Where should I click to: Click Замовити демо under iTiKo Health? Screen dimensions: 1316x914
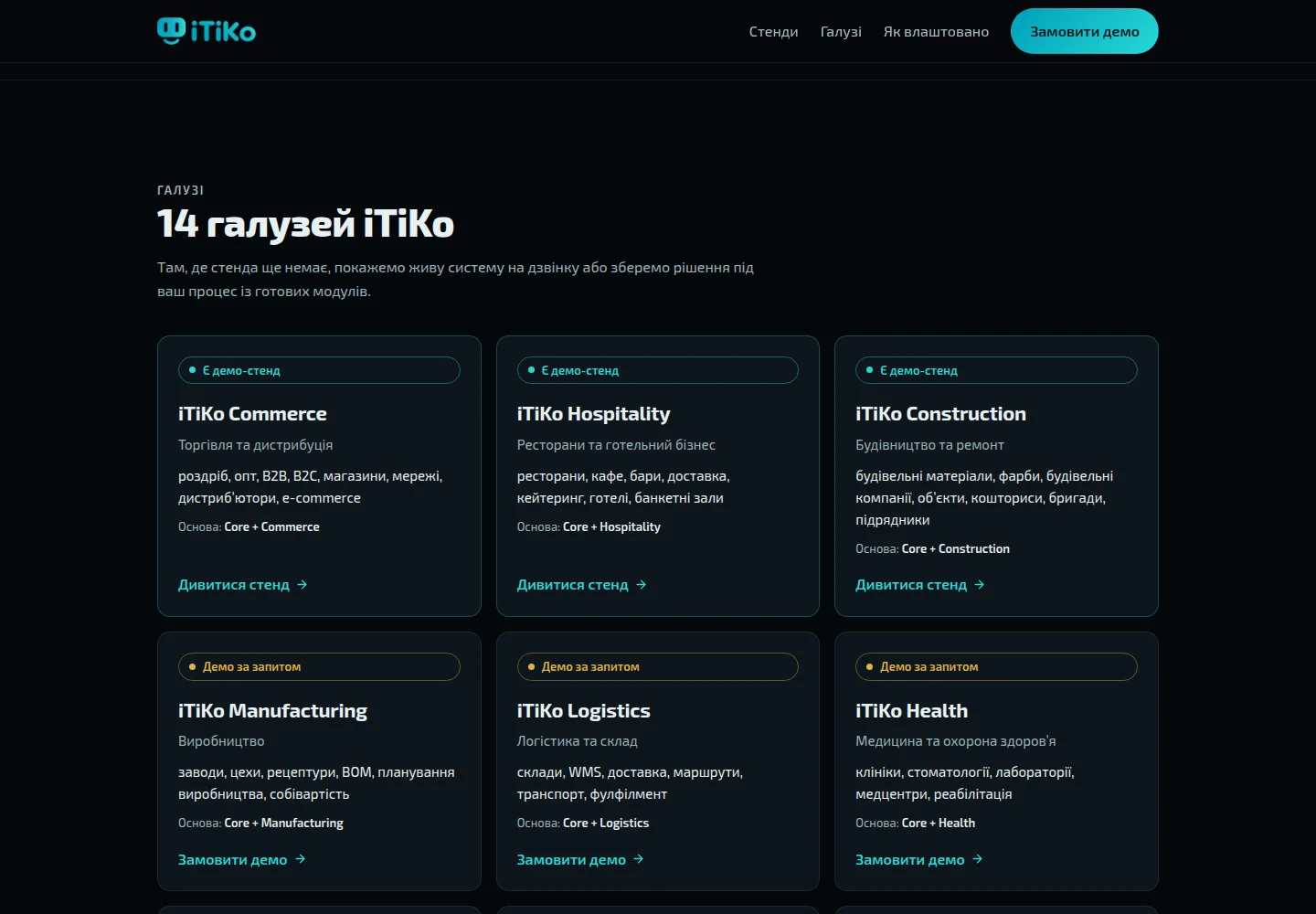coord(919,860)
